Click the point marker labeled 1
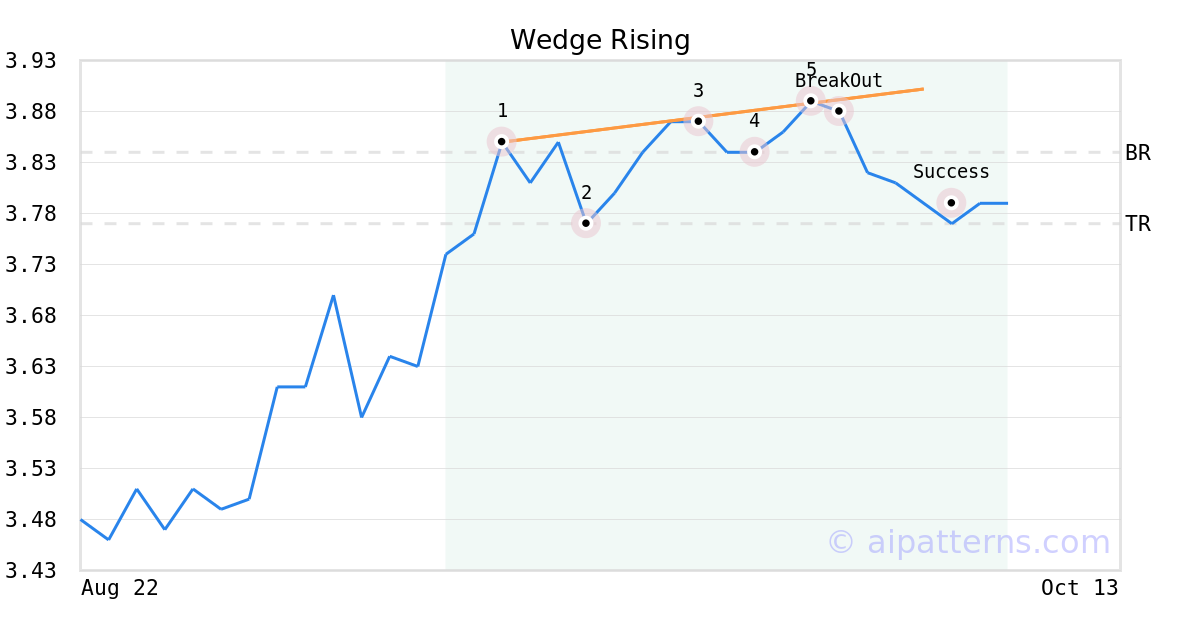Image resolution: width=1200 pixels, height=630 pixels. point(501,141)
